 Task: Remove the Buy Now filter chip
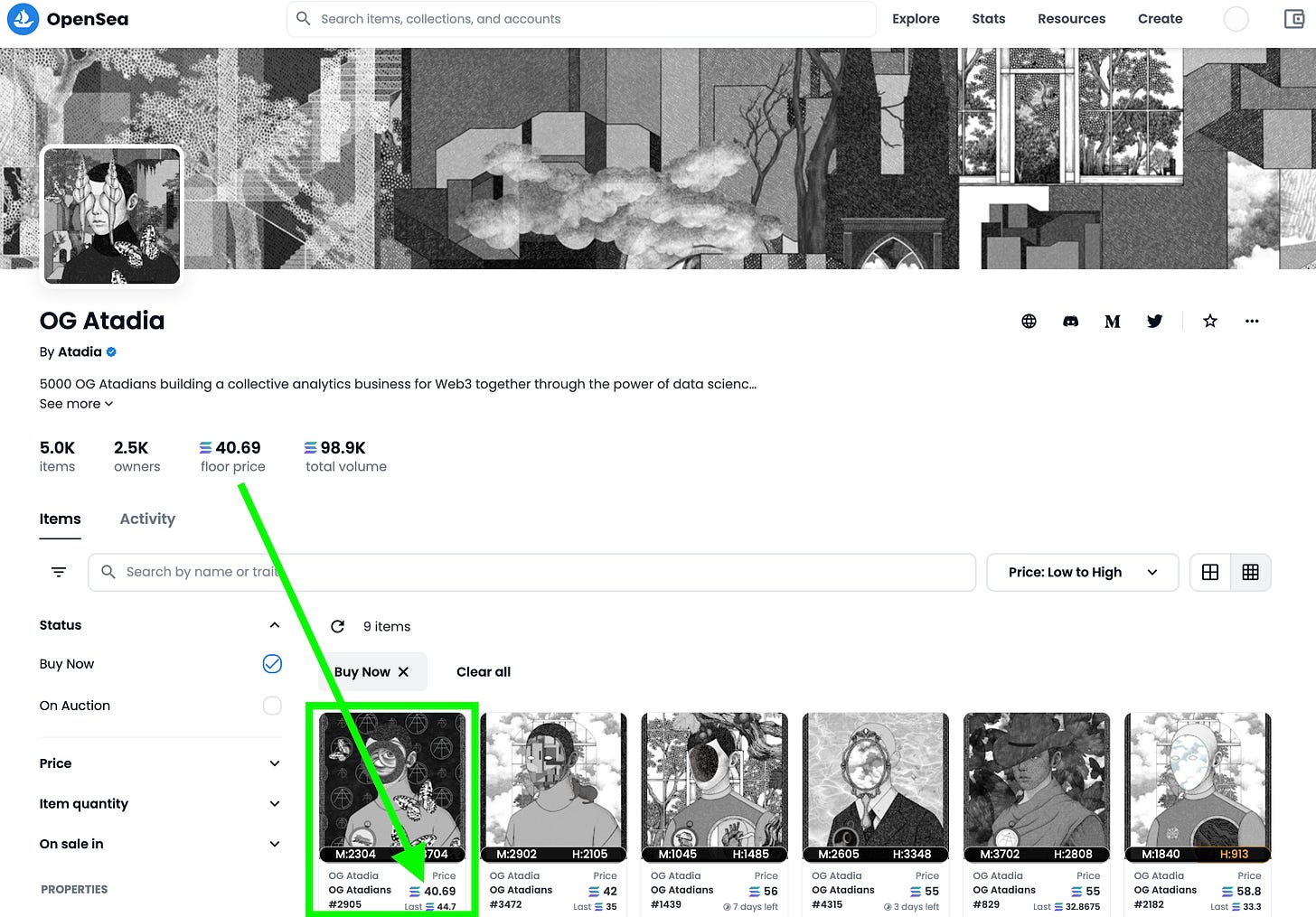coord(403,671)
